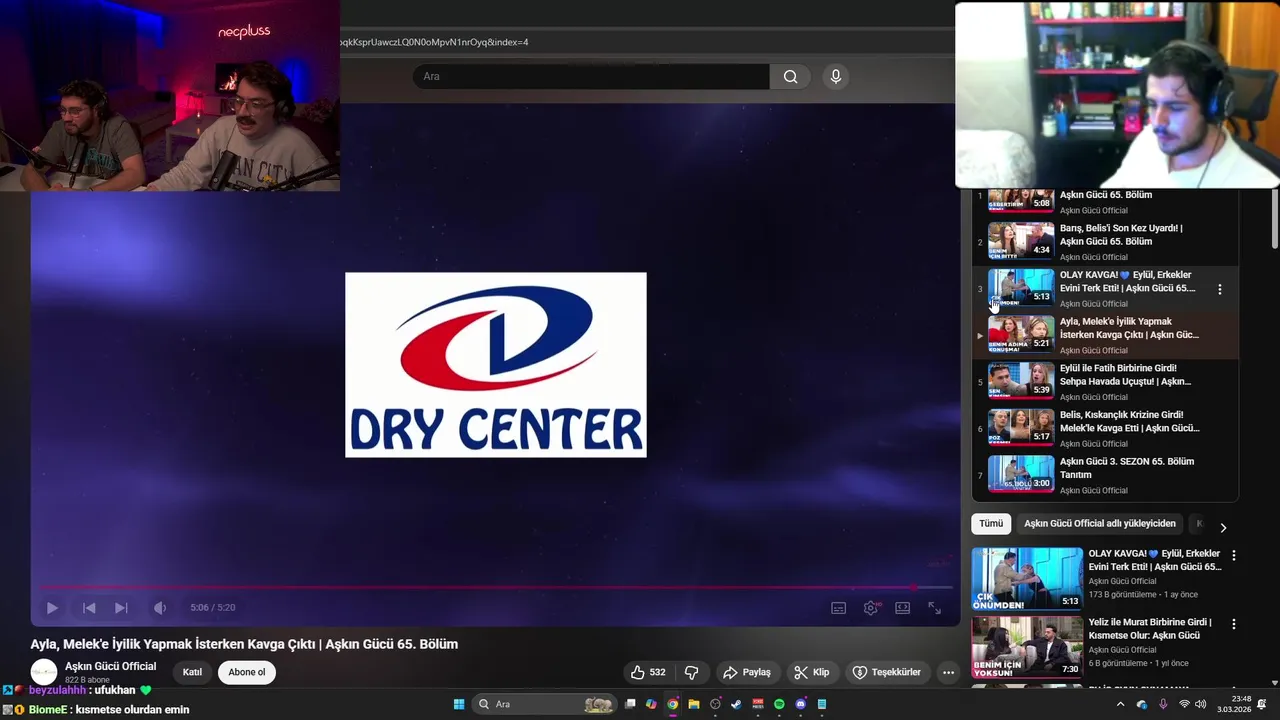Focus the YouTube Ara search field
The image size is (1280, 720).
[x=590, y=77]
